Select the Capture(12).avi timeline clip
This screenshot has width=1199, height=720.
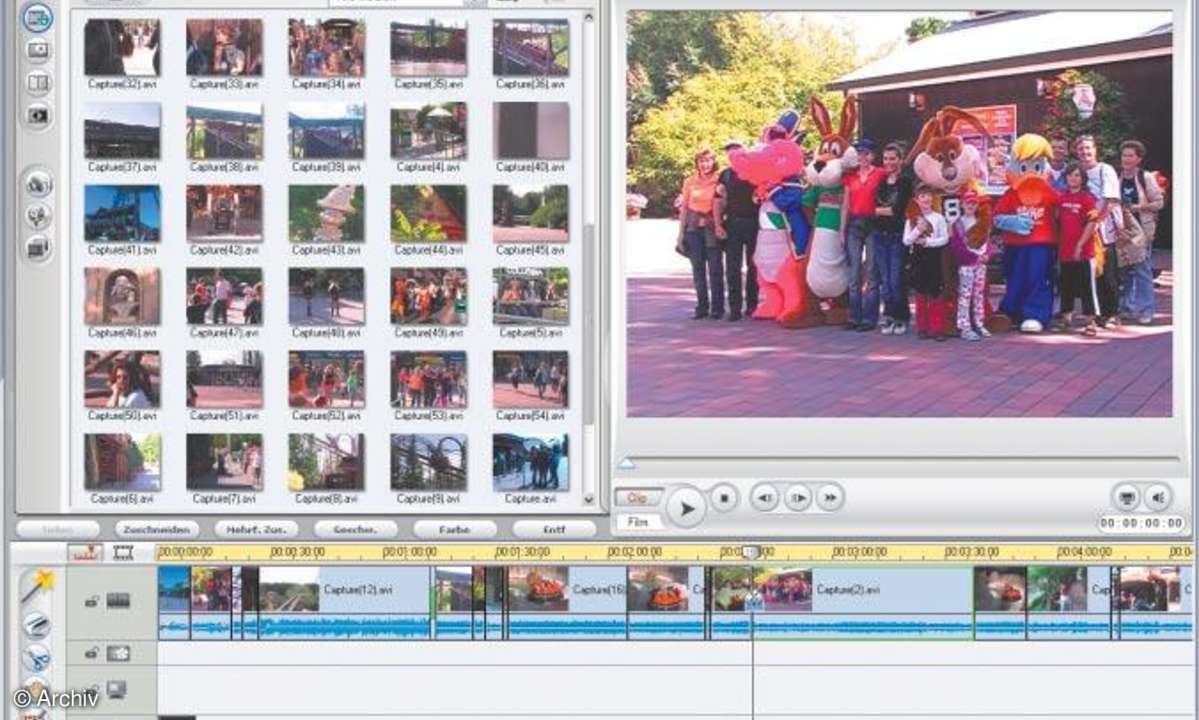click(344, 589)
